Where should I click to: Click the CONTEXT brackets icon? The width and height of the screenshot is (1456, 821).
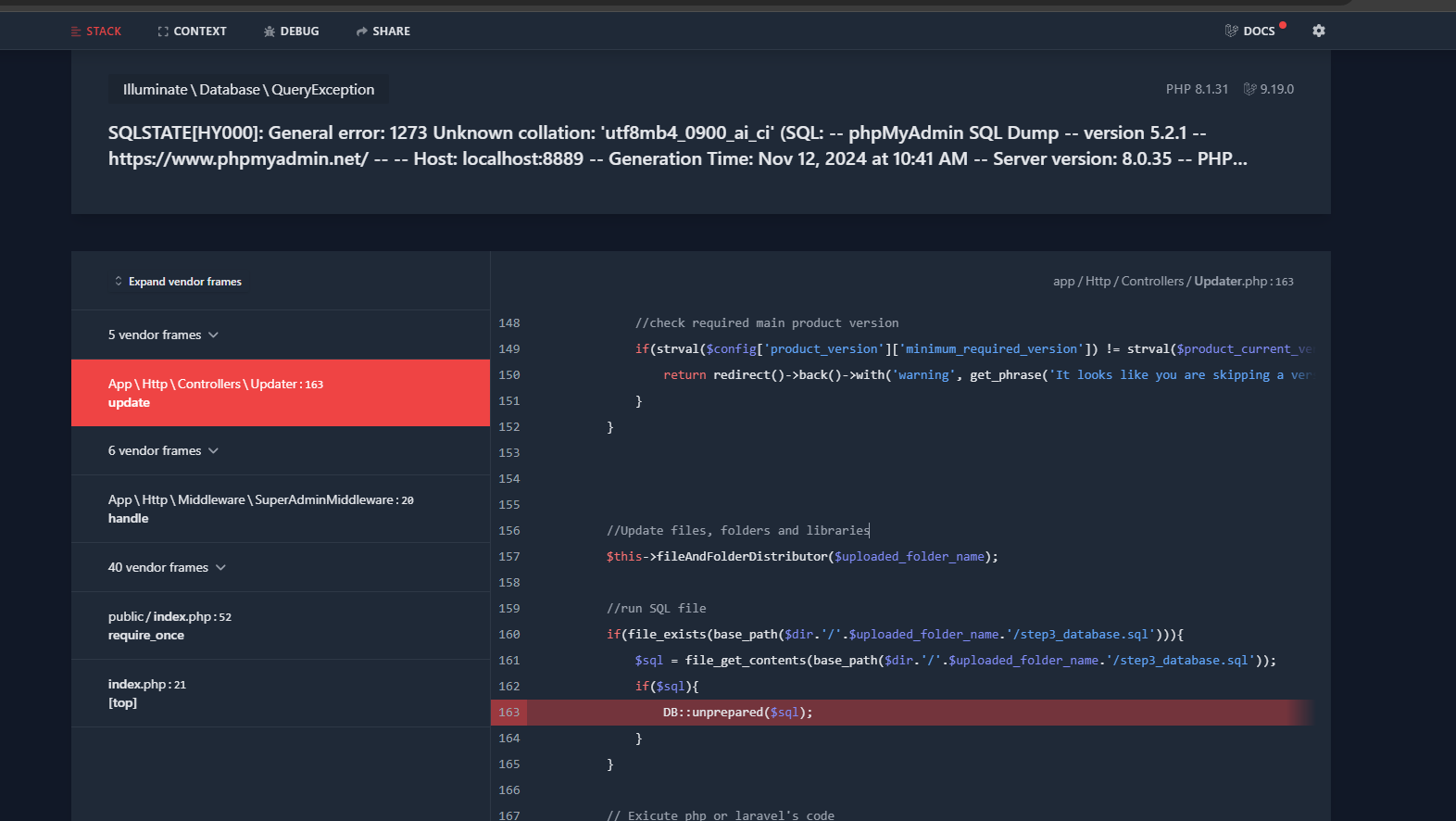[163, 32]
